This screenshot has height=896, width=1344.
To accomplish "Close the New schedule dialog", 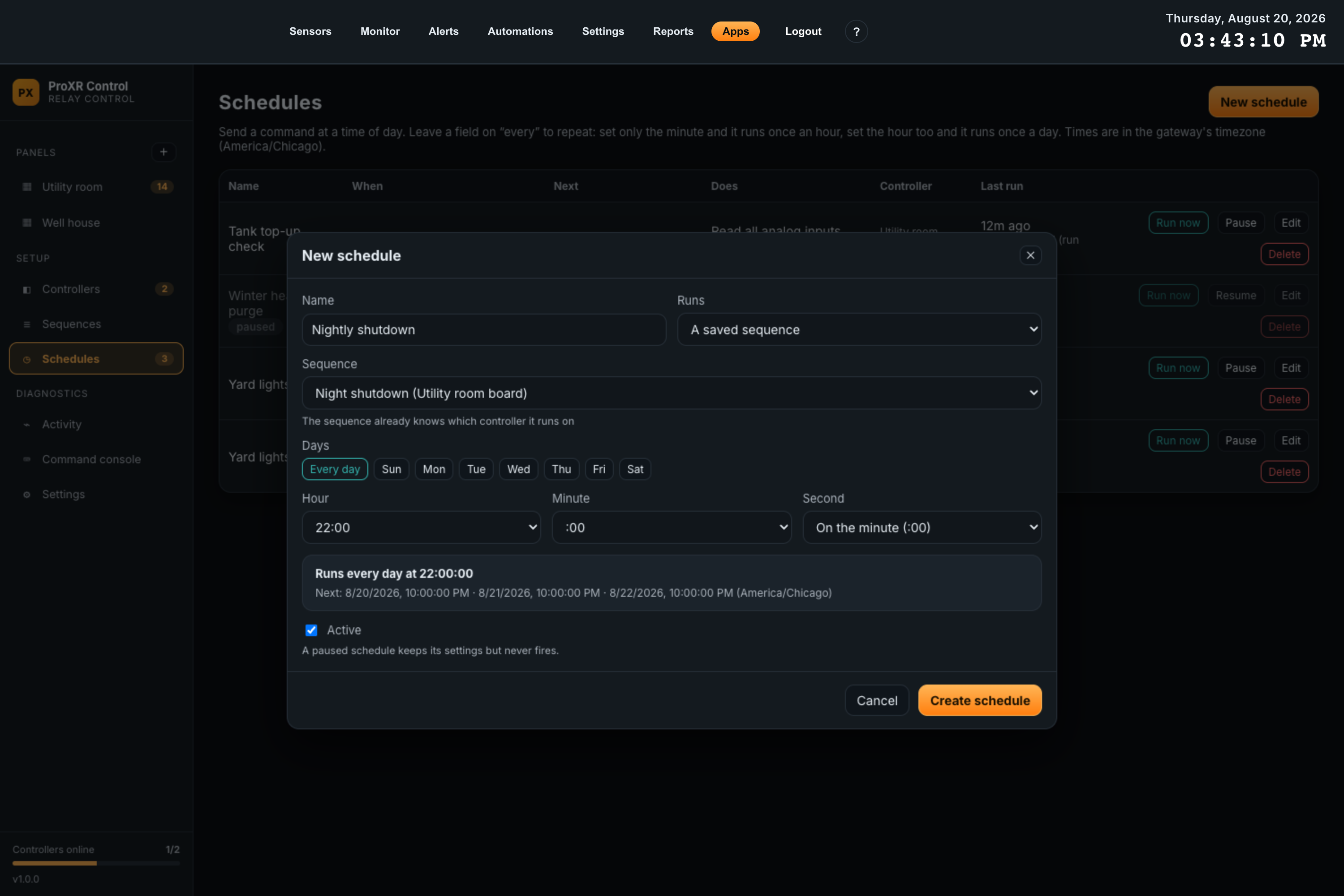I will coord(1030,255).
